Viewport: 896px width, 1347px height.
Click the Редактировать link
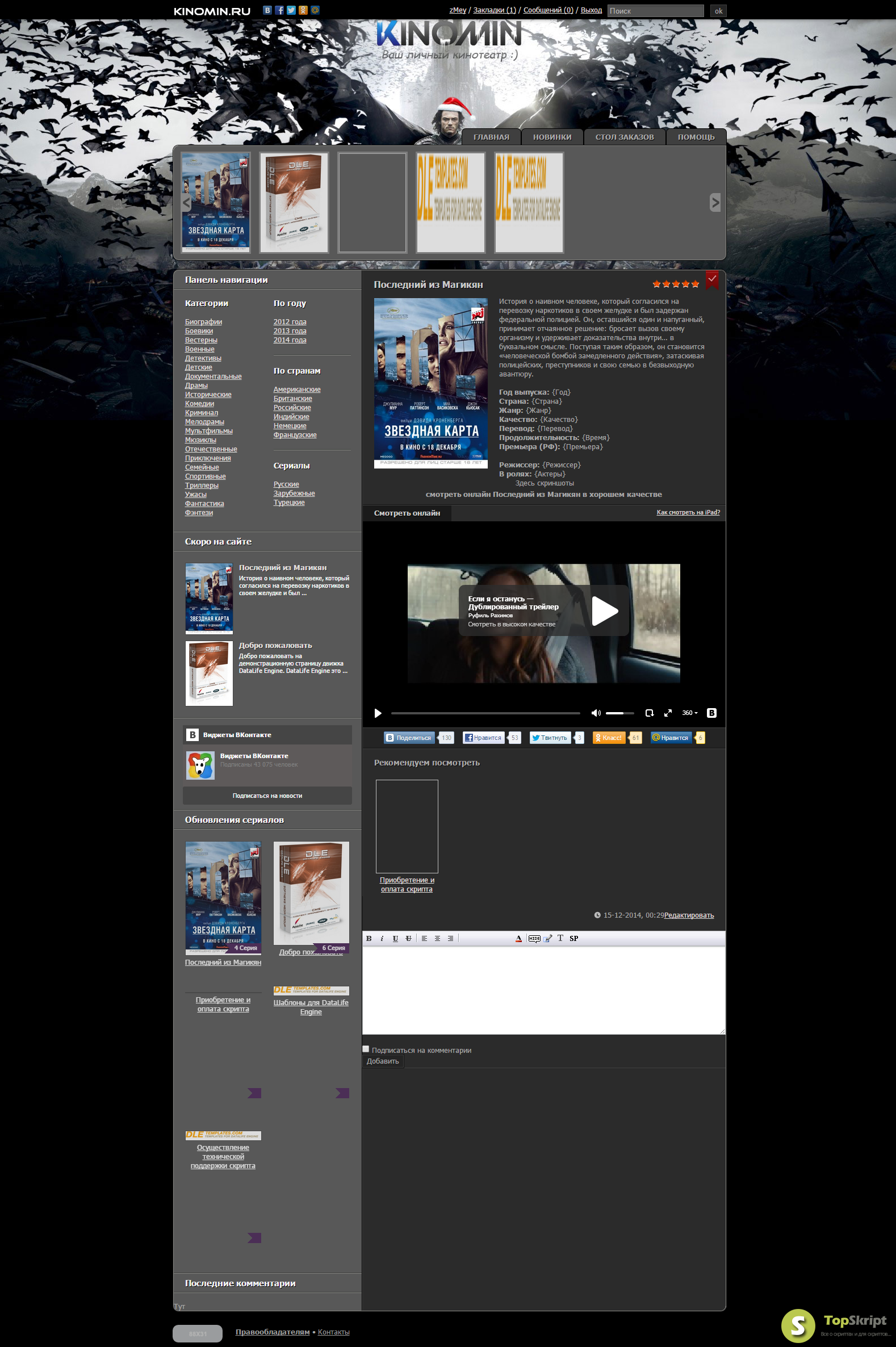click(x=689, y=915)
